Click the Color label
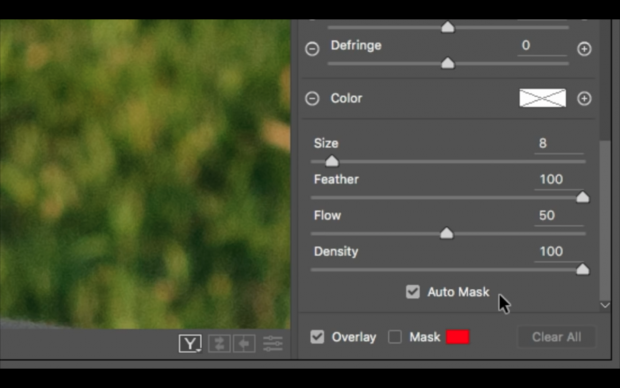620x388 pixels. tap(346, 98)
